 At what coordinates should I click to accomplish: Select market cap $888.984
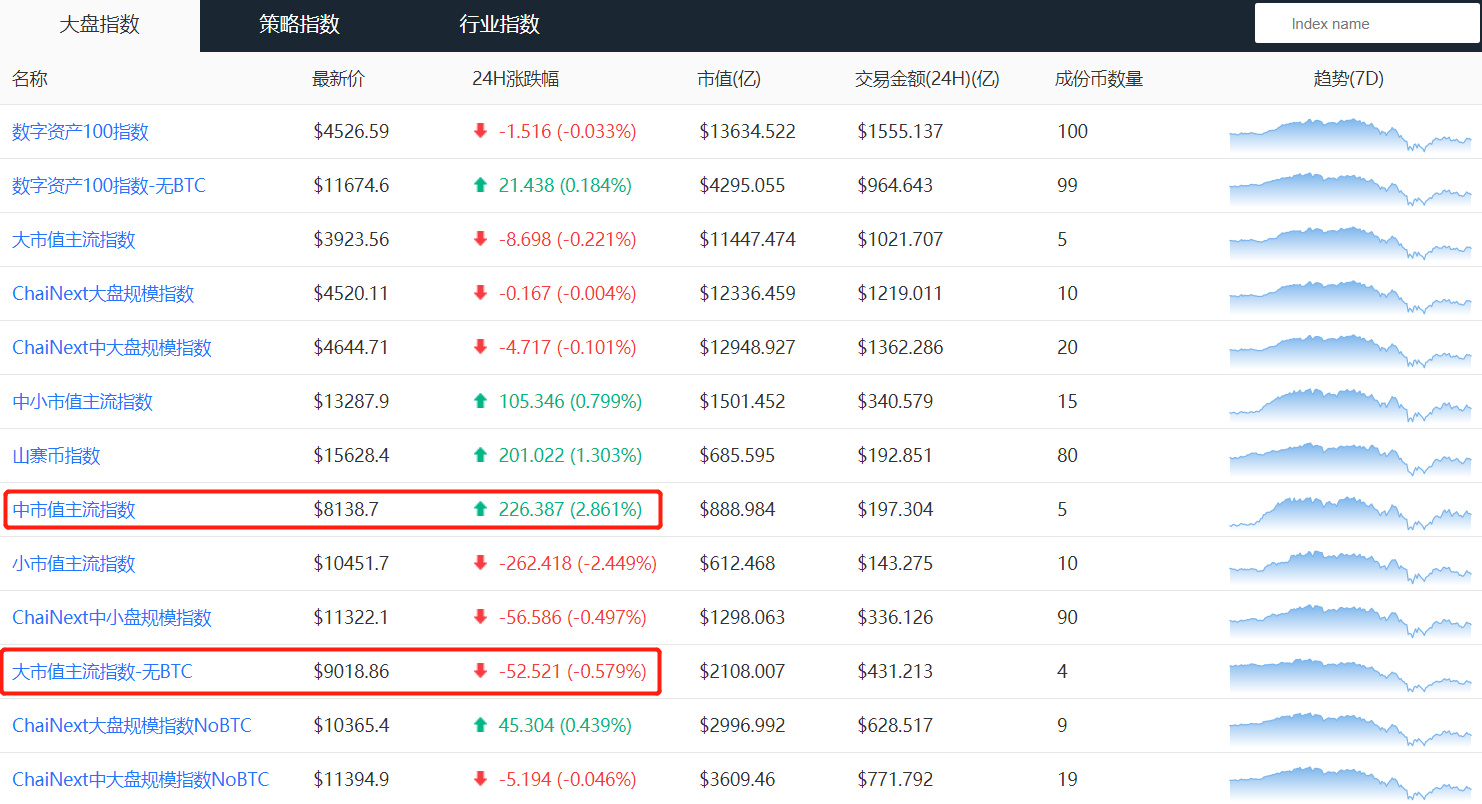coord(737,509)
